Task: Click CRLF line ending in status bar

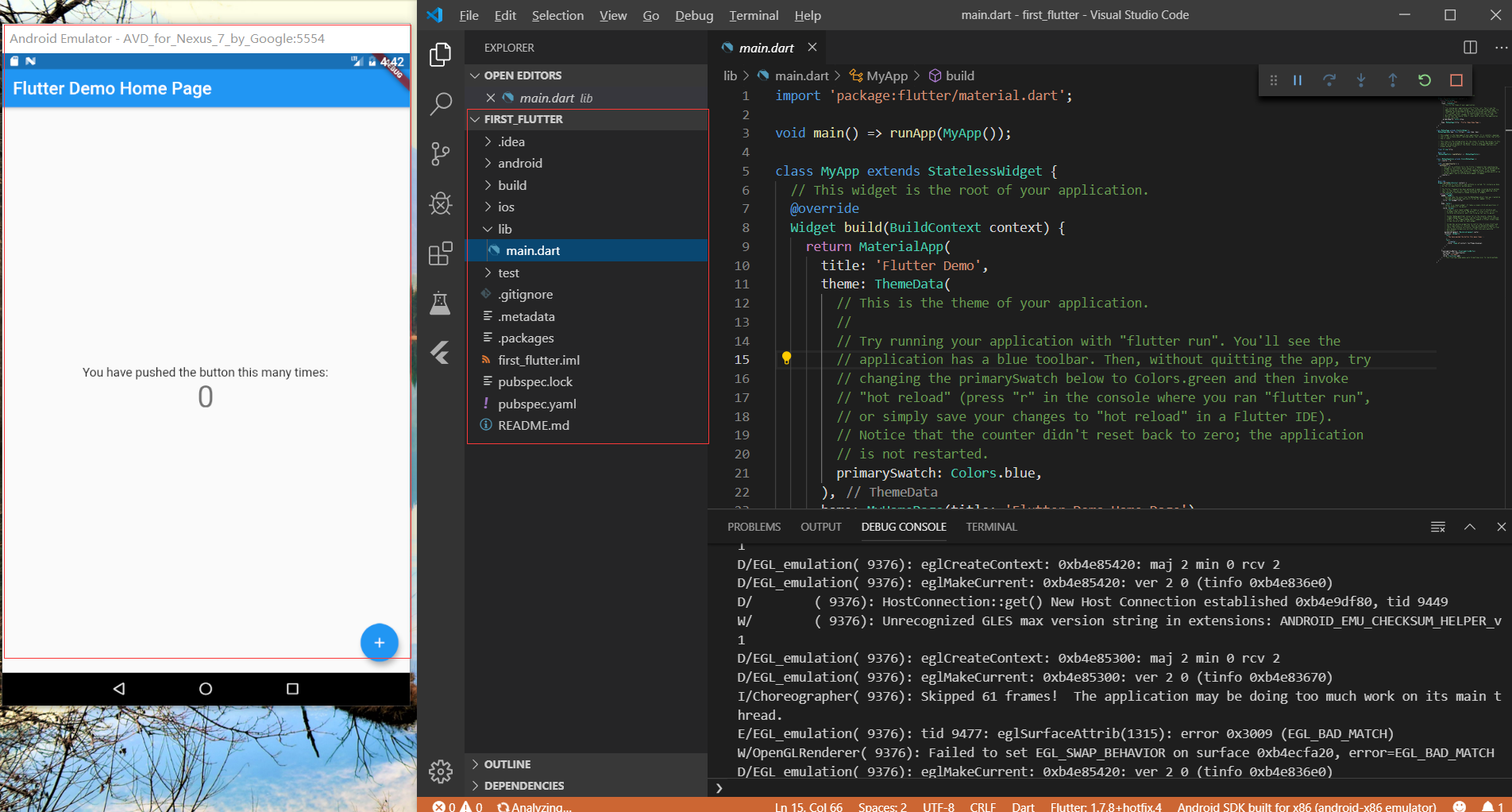Action: tap(982, 806)
